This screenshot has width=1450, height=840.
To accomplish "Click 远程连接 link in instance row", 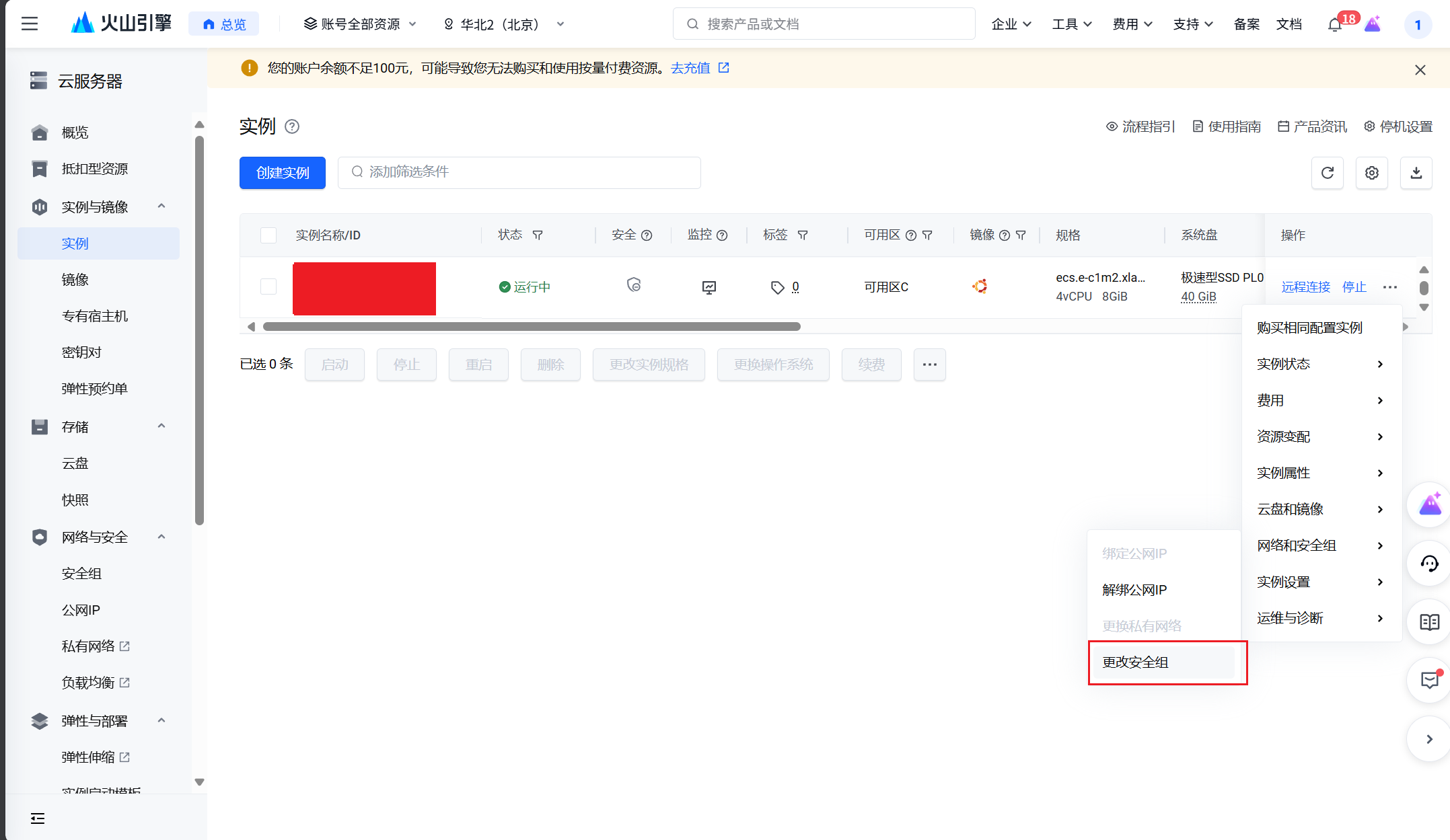I will point(1306,287).
